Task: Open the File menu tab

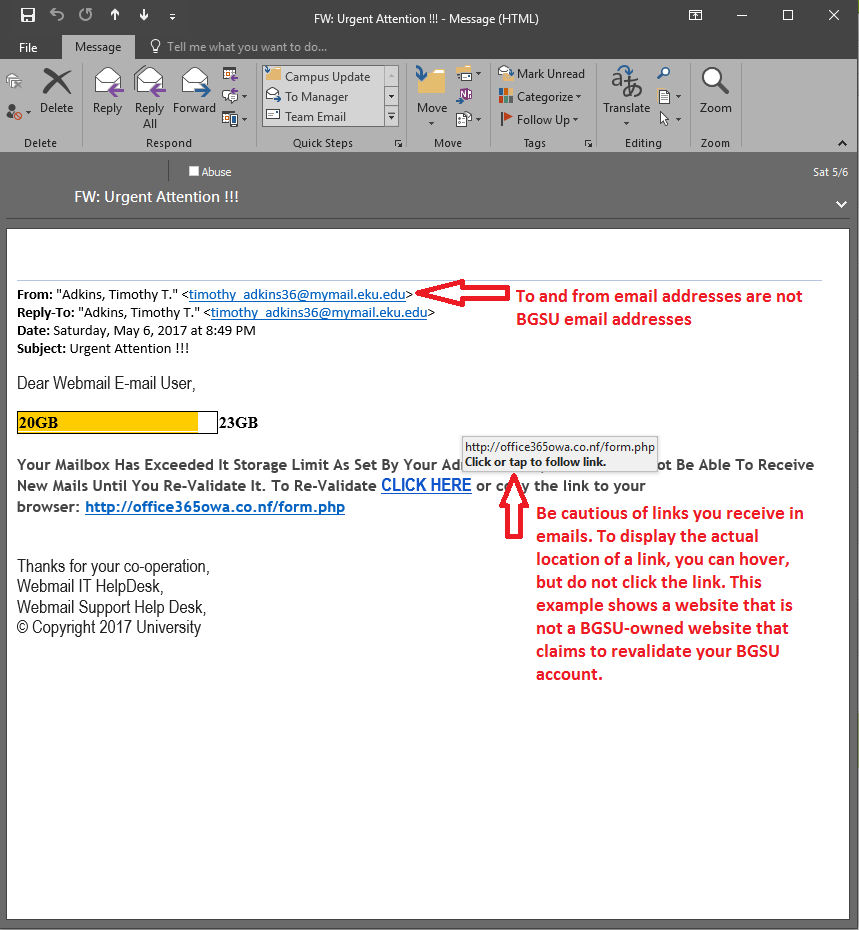Action: pos(28,47)
